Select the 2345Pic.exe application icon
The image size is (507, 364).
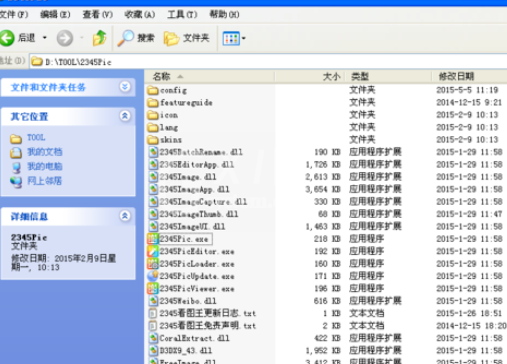(153, 239)
